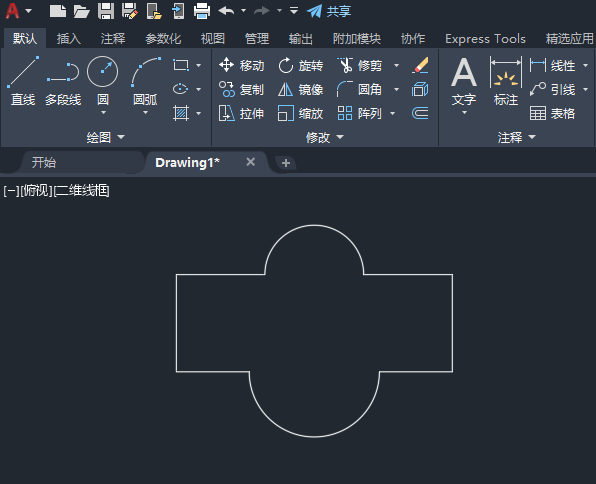The width and height of the screenshot is (596, 484).
Task: Expand the Modify (修改) panel
Action: [325, 137]
